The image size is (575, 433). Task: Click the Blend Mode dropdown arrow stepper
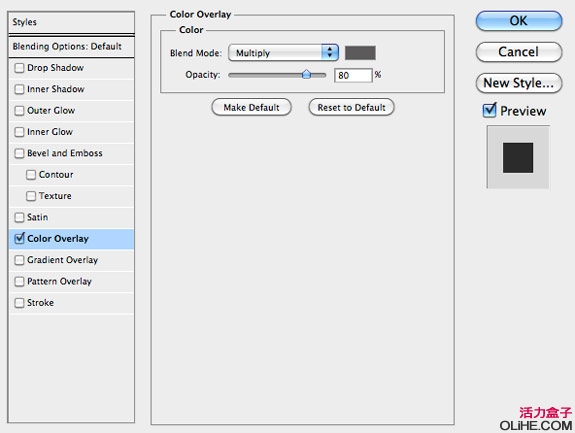[330, 52]
